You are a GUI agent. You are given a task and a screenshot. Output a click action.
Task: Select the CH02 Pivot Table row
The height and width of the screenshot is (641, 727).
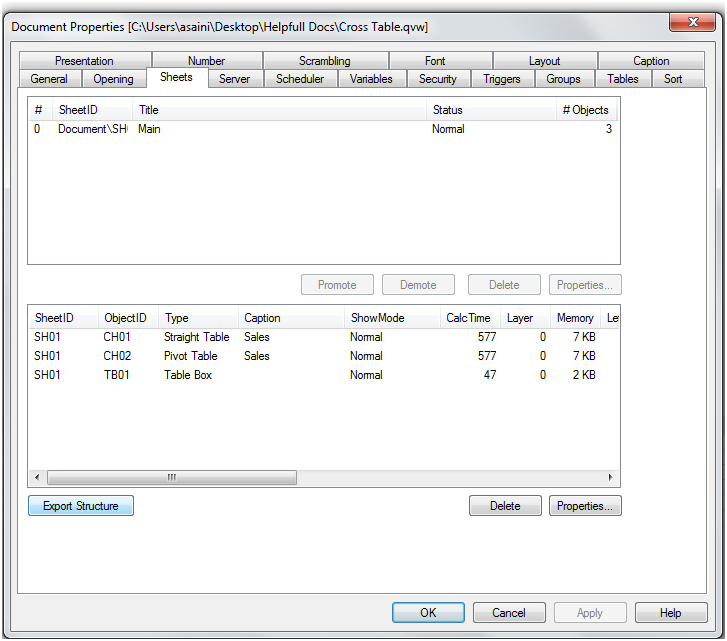click(324, 356)
